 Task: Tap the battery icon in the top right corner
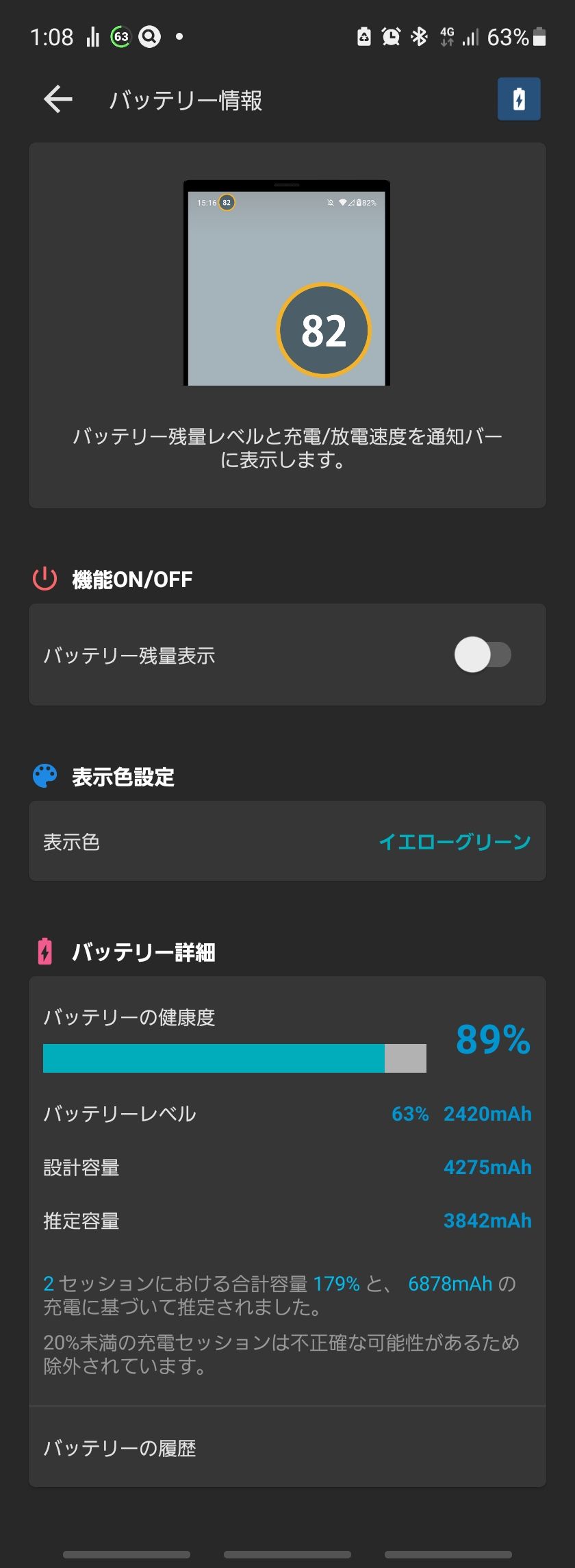(518, 99)
